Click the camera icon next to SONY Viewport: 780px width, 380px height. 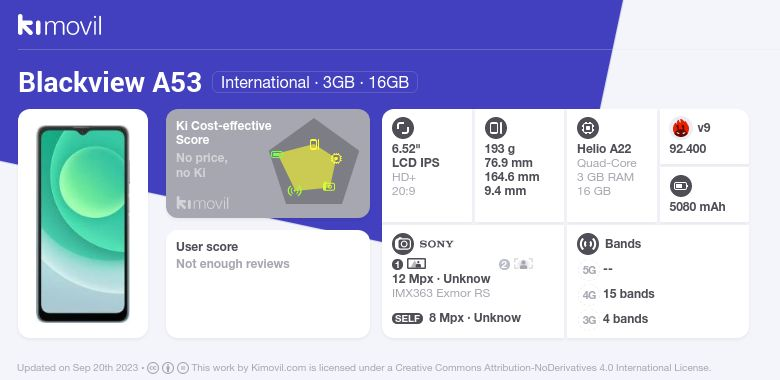coord(403,244)
